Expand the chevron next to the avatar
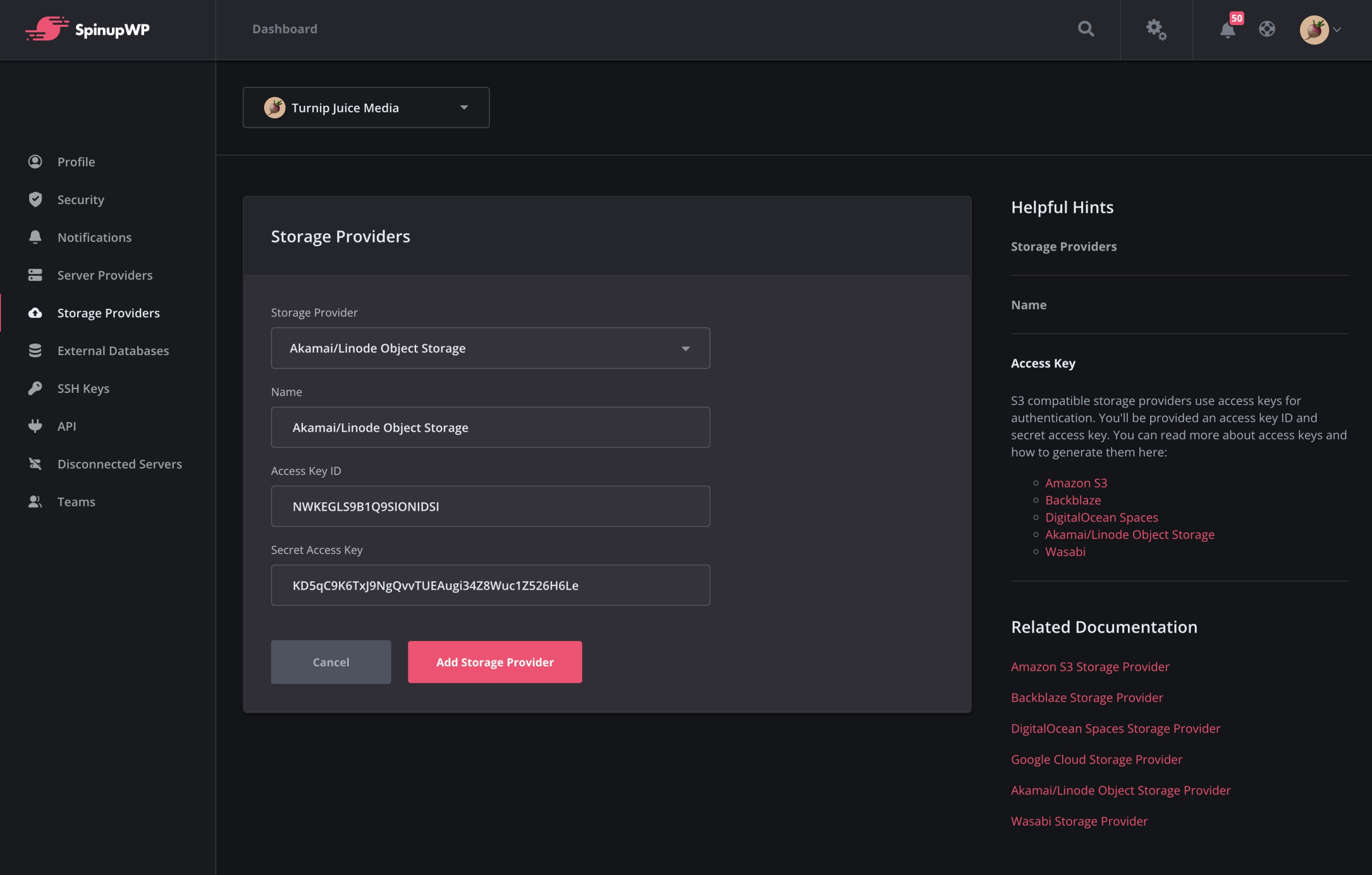1372x875 pixels. [1337, 30]
